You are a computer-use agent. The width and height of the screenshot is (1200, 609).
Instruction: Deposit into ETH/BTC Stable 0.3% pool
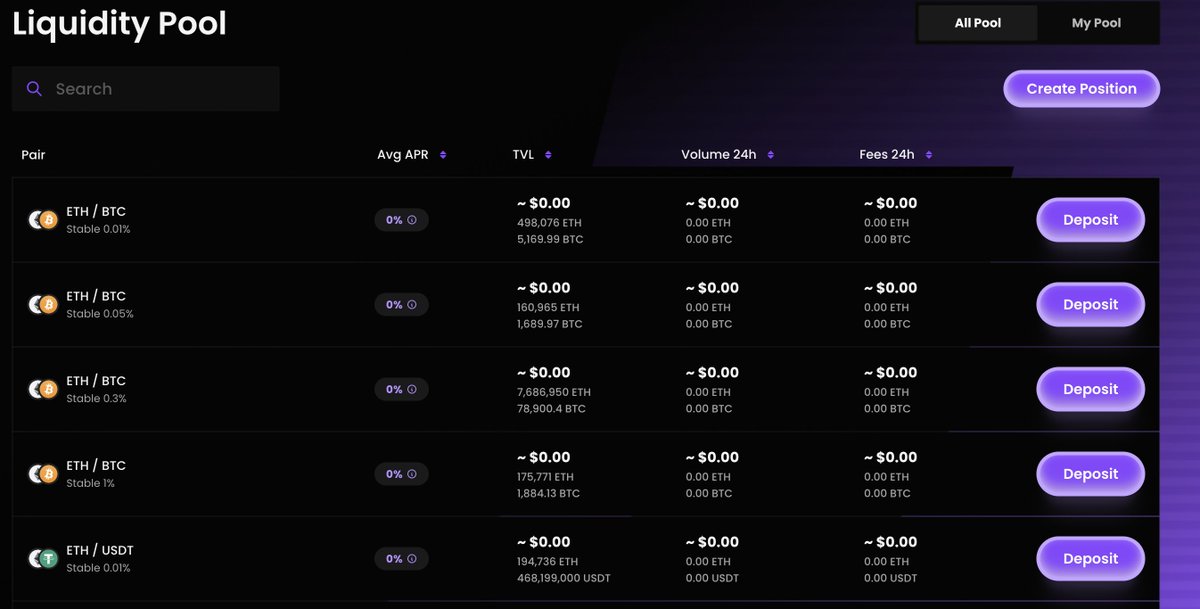point(1090,389)
